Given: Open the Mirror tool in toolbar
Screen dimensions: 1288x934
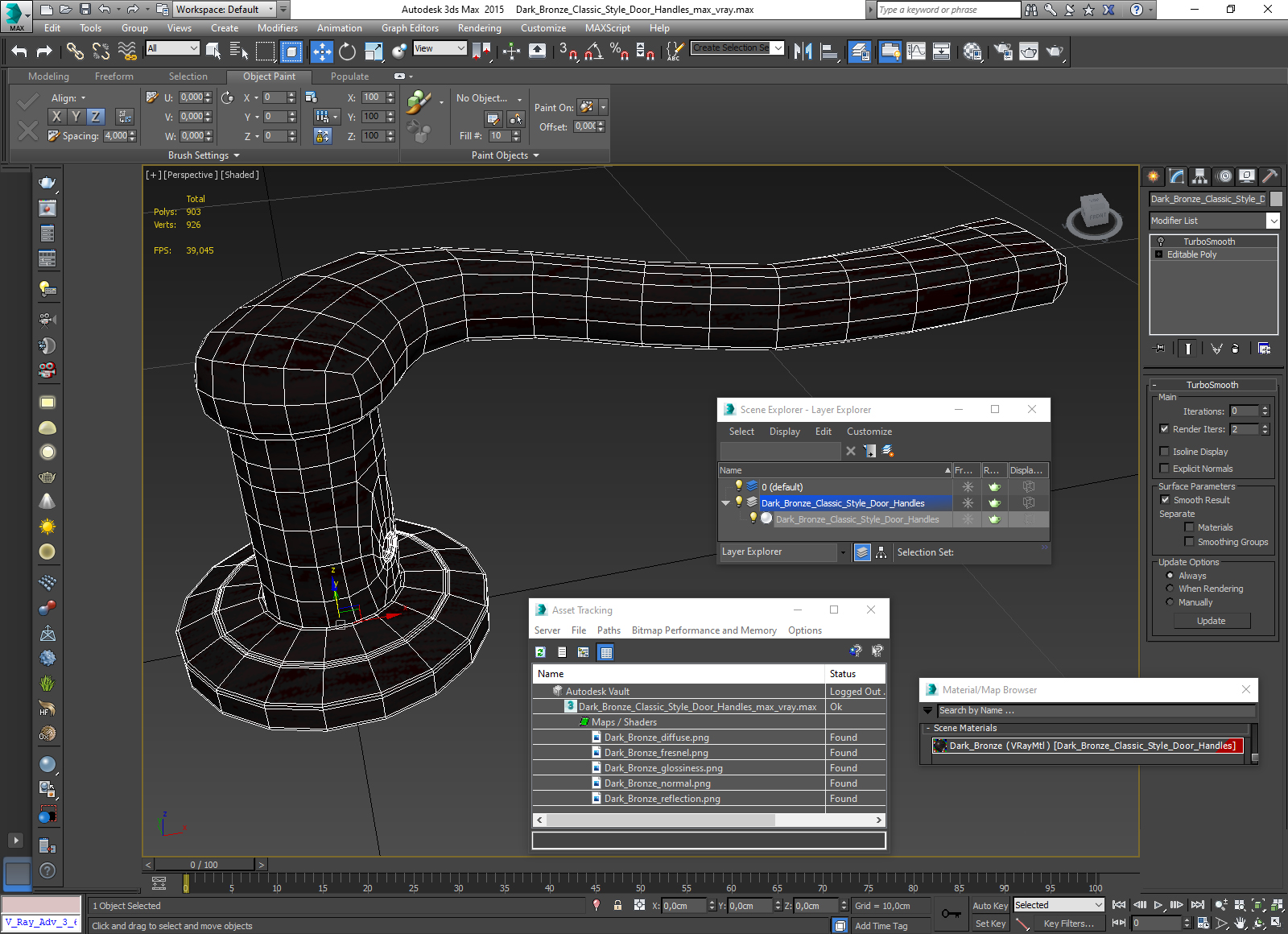Looking at the screenshot, I should point(803,52).
